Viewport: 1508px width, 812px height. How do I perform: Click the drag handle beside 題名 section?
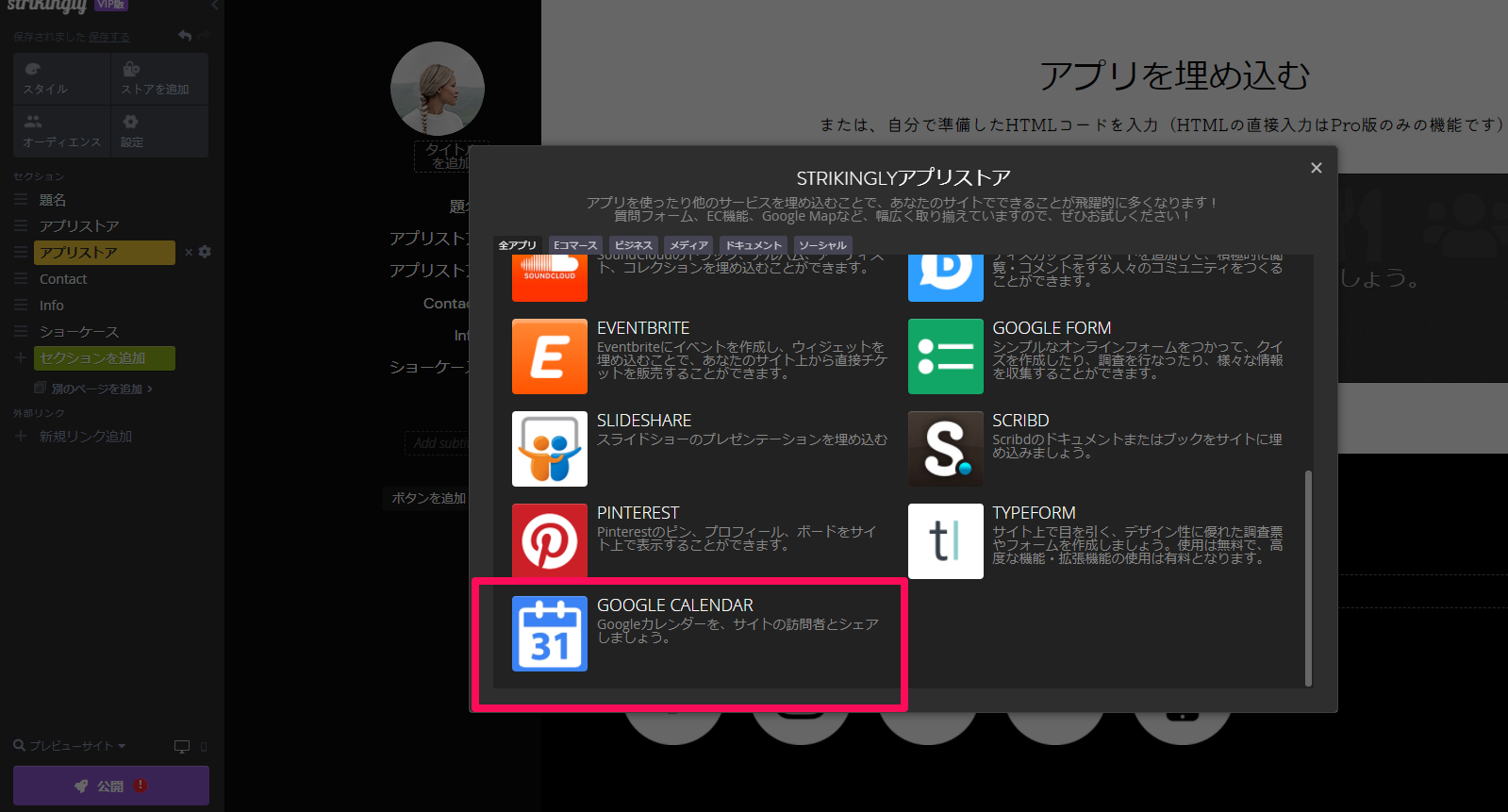(x=21, y=200)
